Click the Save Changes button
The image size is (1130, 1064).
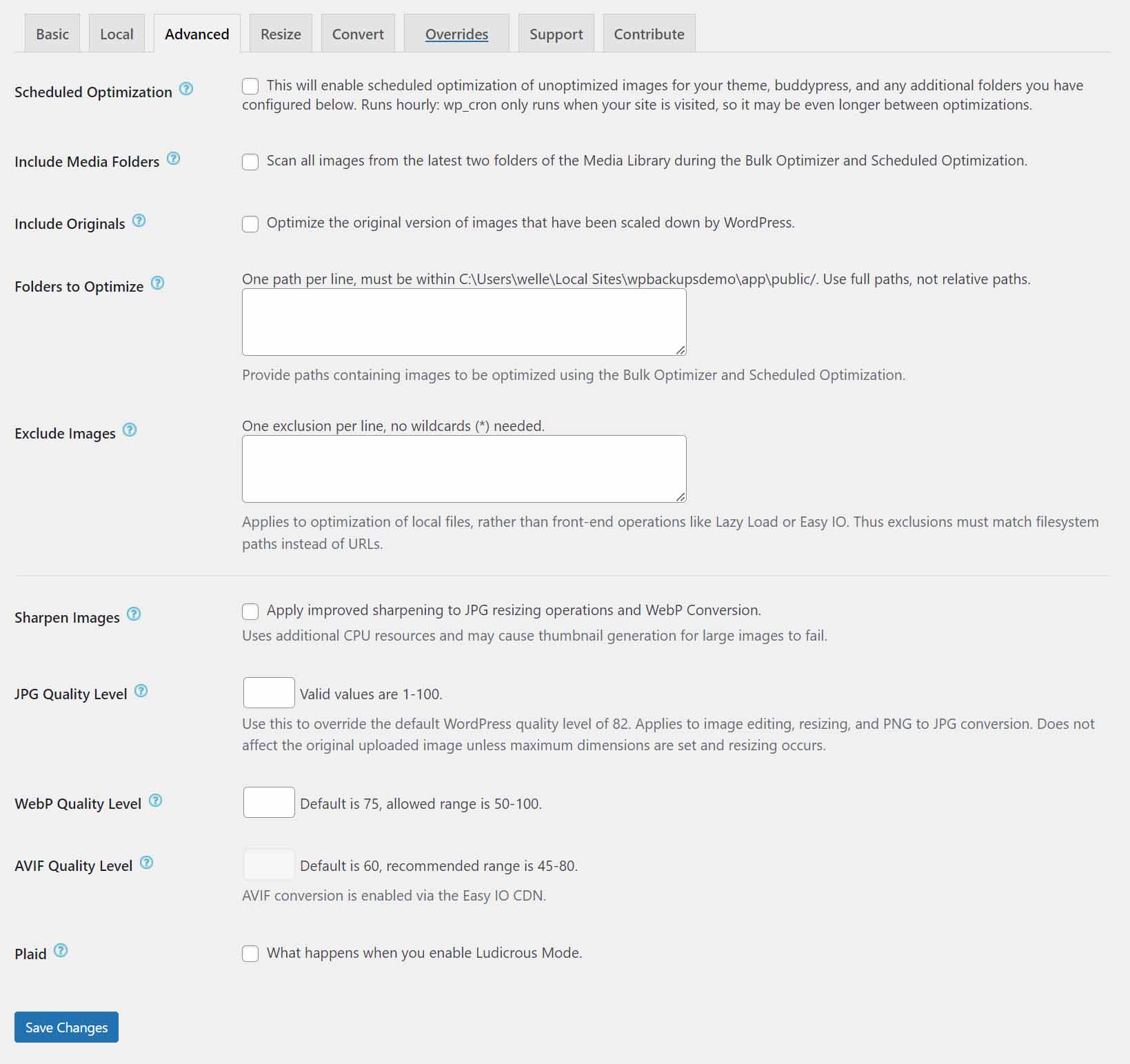(65, 1027)
